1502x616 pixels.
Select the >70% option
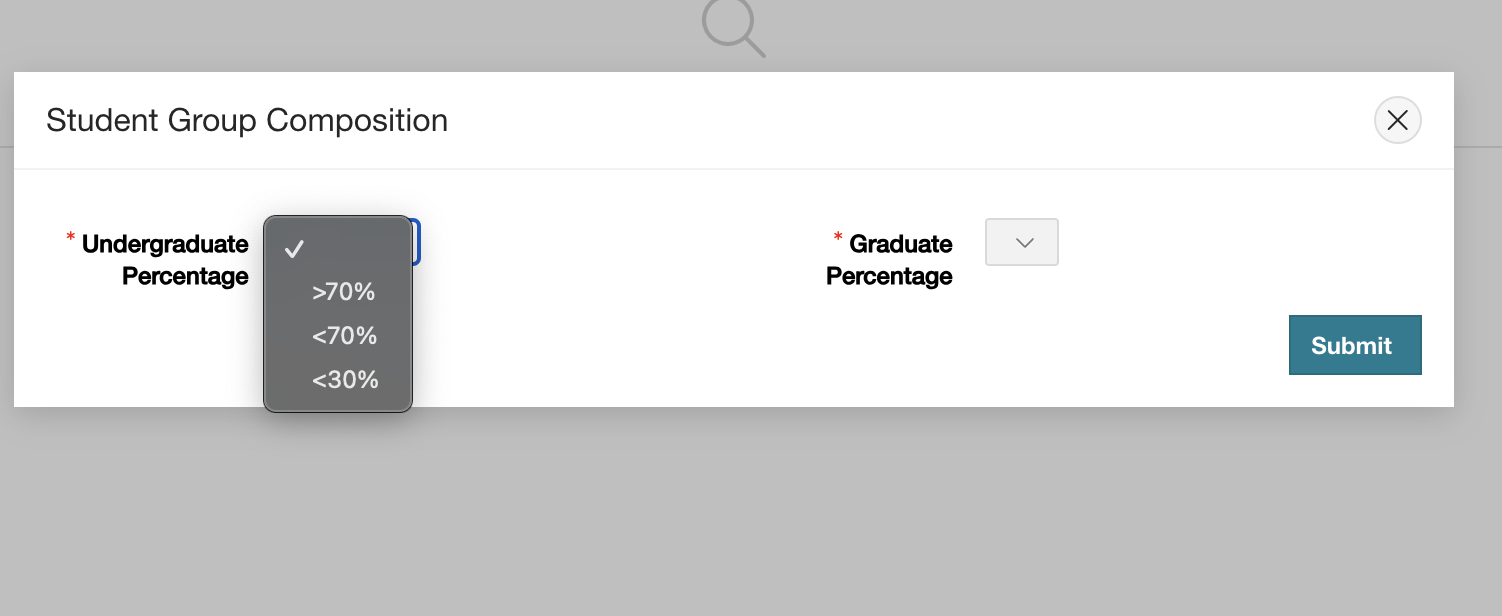tap(343, 292)
